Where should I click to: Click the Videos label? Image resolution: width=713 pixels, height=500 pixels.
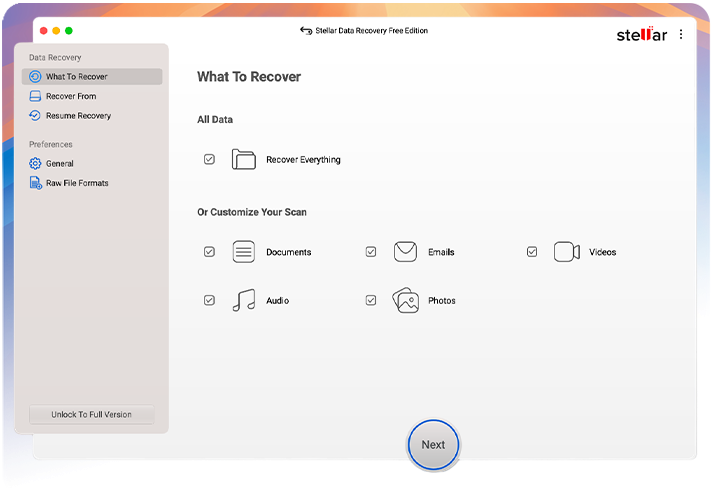(x=603, y=252)
